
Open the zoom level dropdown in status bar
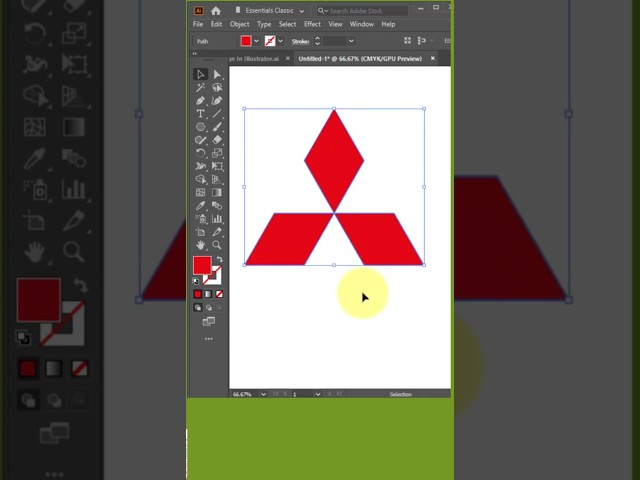tap(263, 394)
